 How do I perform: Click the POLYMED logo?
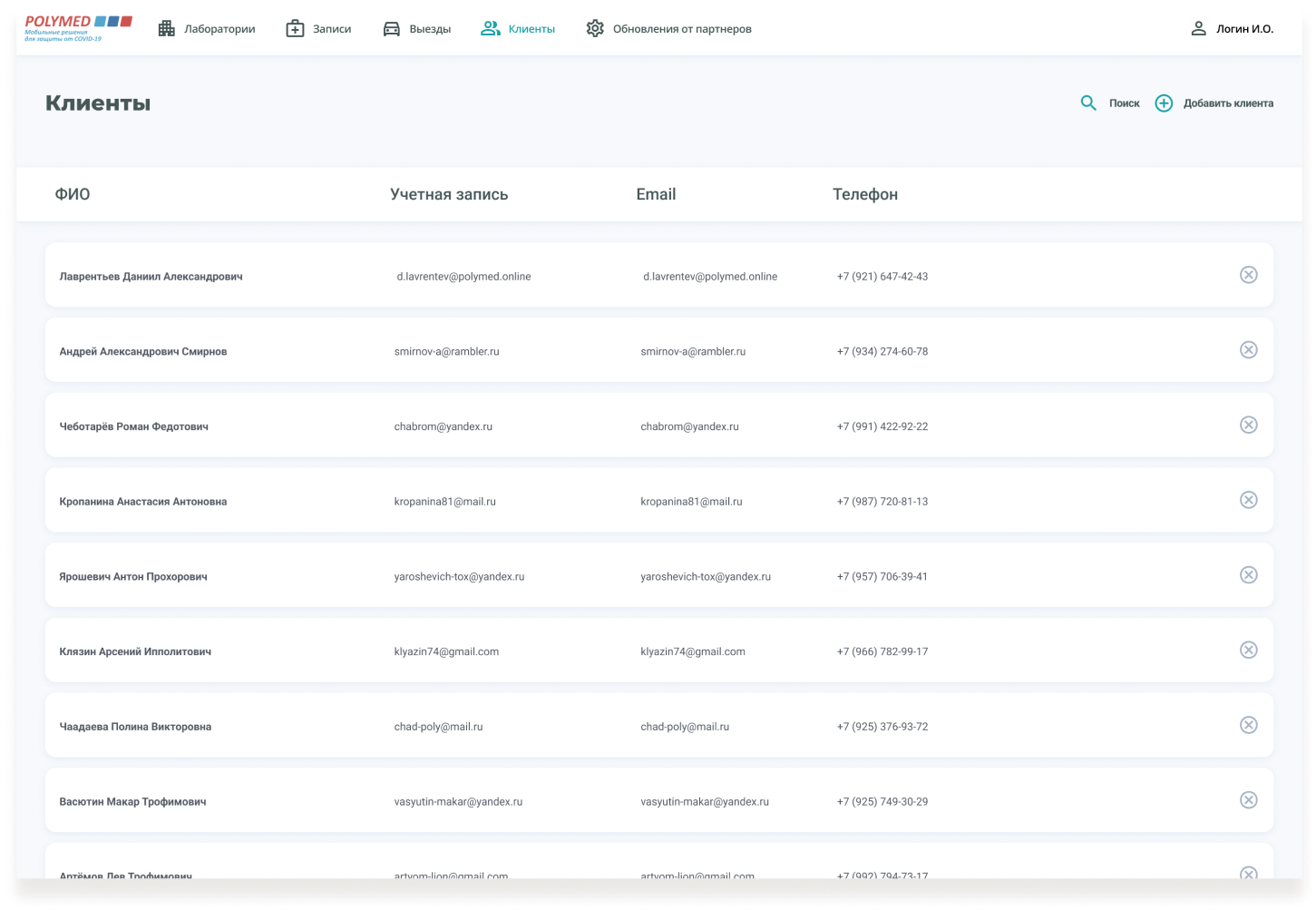pos(78,27)
